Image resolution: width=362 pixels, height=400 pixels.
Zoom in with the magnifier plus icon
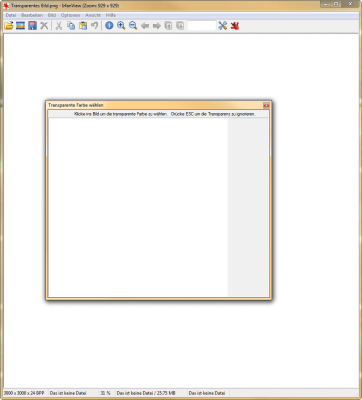point(121,26)
